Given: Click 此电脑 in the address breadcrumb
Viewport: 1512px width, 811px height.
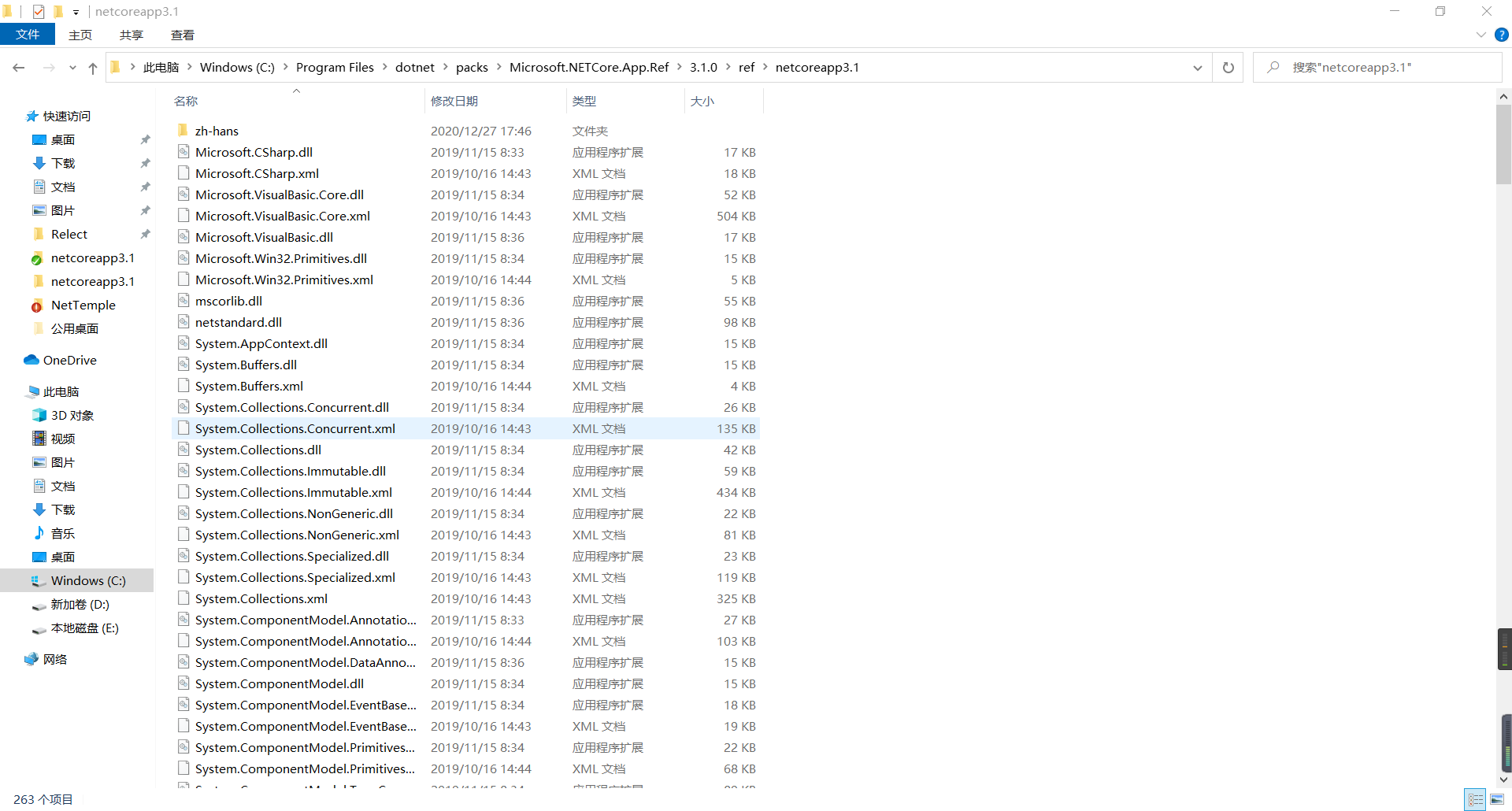Looking at the screenshot, I should click(x=161, y=68).
